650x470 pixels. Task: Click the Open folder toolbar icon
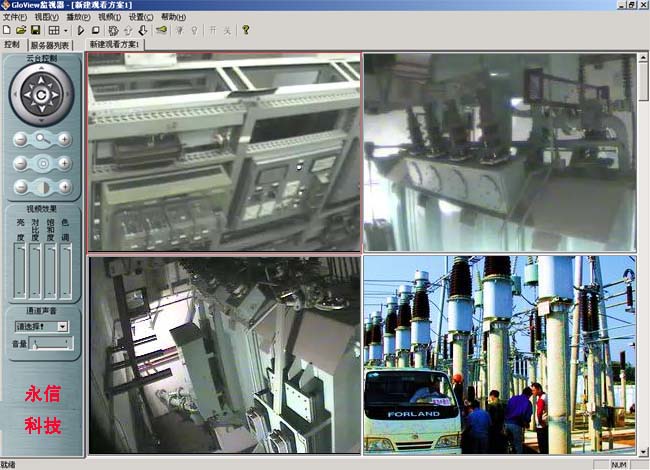pyautogui.click(x=21, y=31)
